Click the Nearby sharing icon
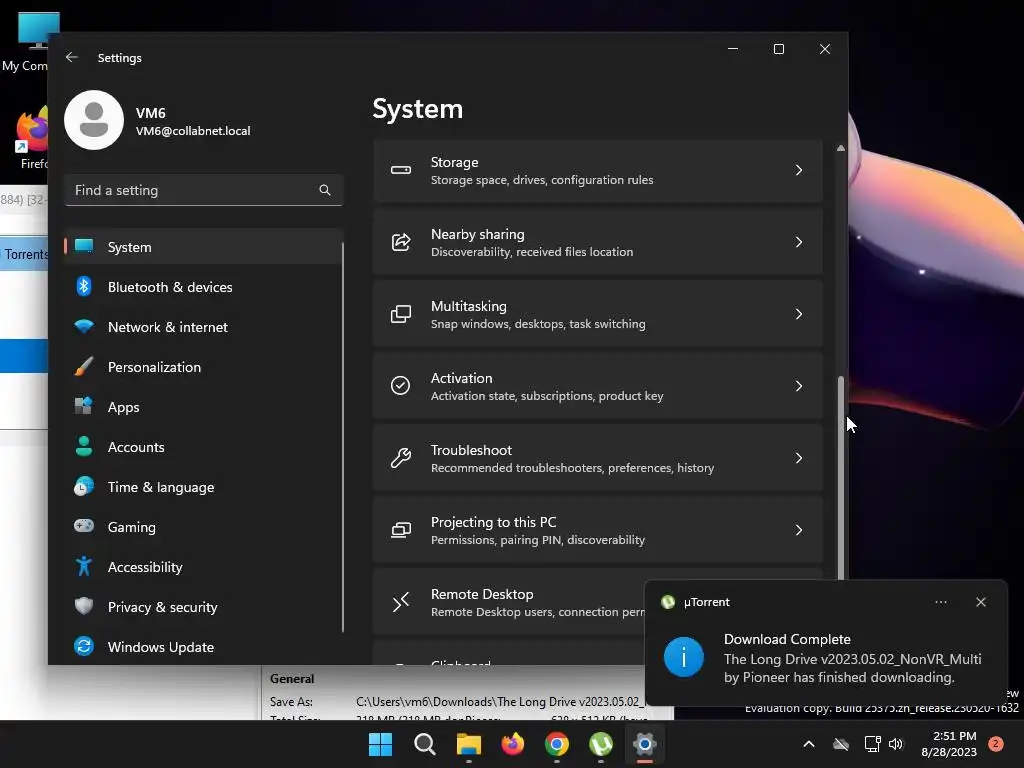 tap(401, 242)
